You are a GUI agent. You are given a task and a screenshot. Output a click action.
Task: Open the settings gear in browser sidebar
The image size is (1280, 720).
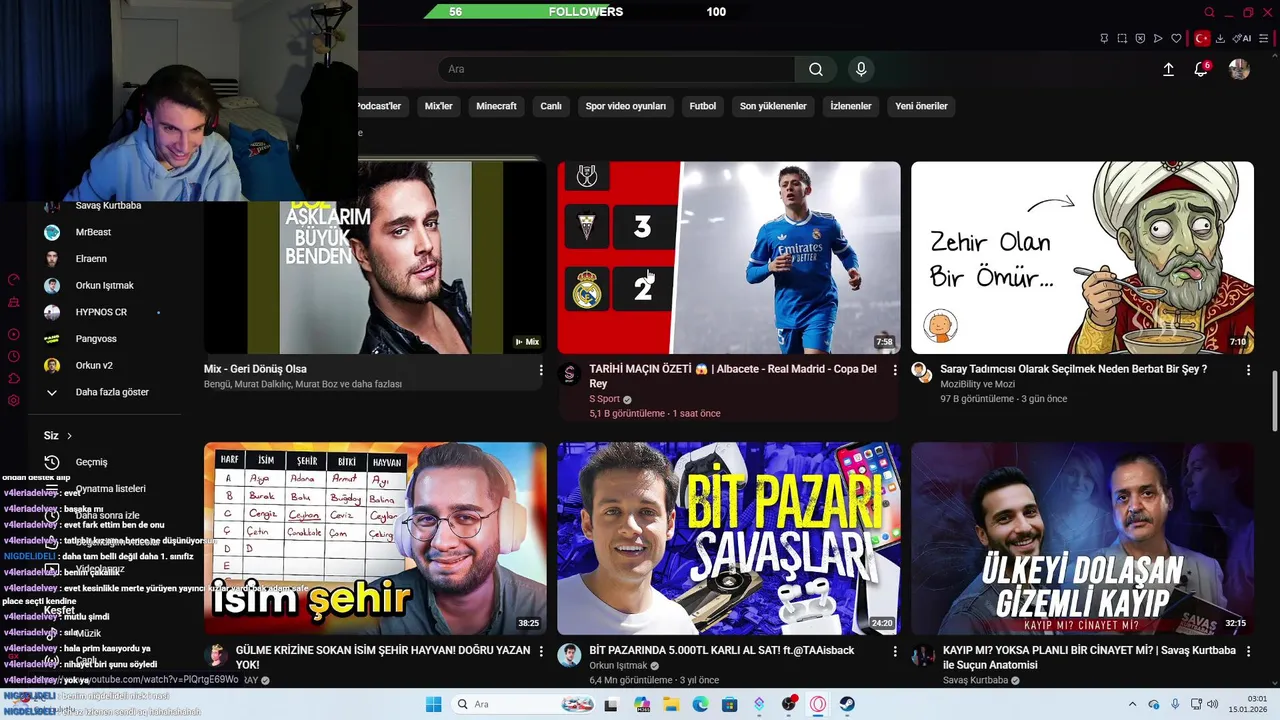(x=14, y=400)
